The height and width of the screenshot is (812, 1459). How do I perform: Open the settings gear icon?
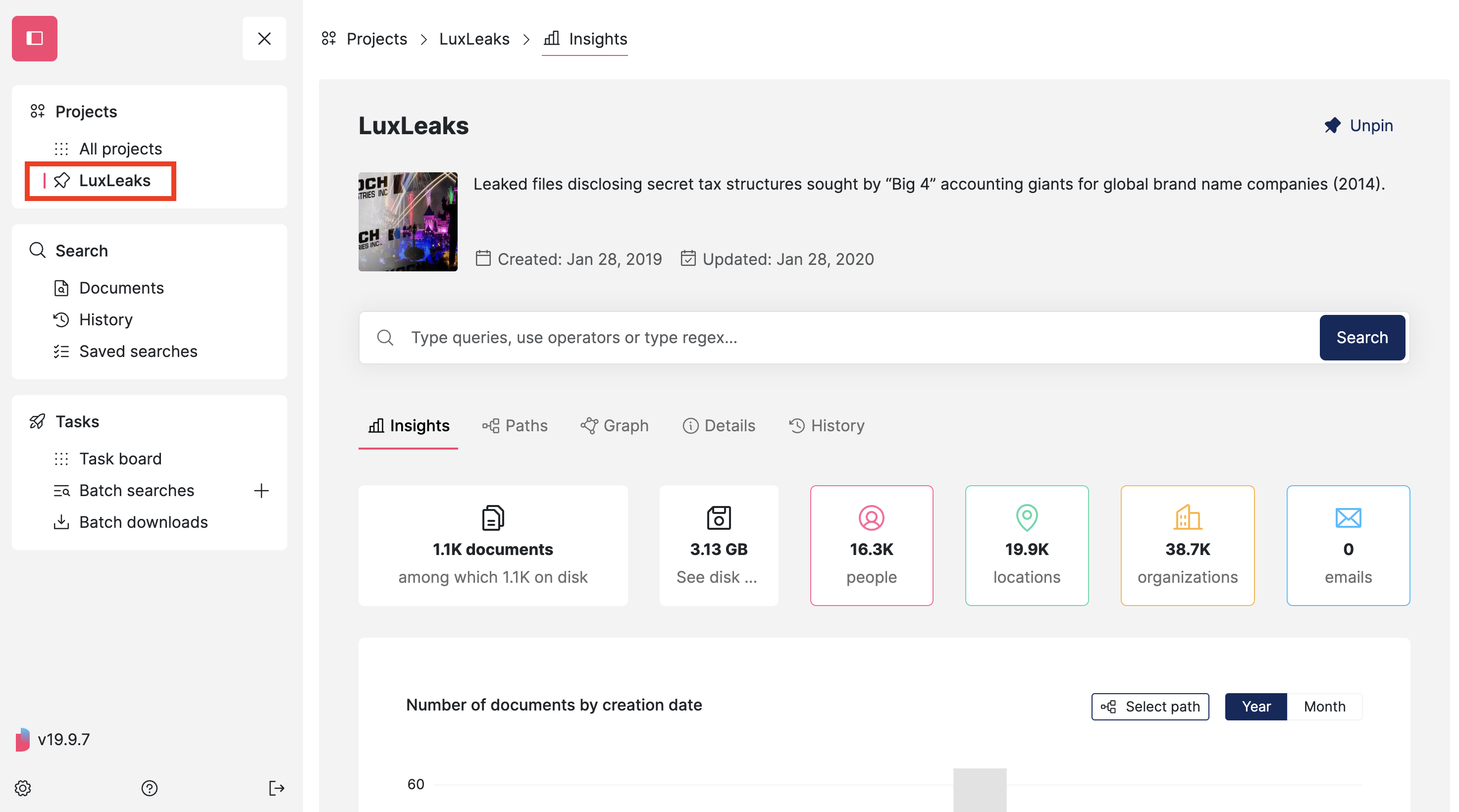click(23, 788)
